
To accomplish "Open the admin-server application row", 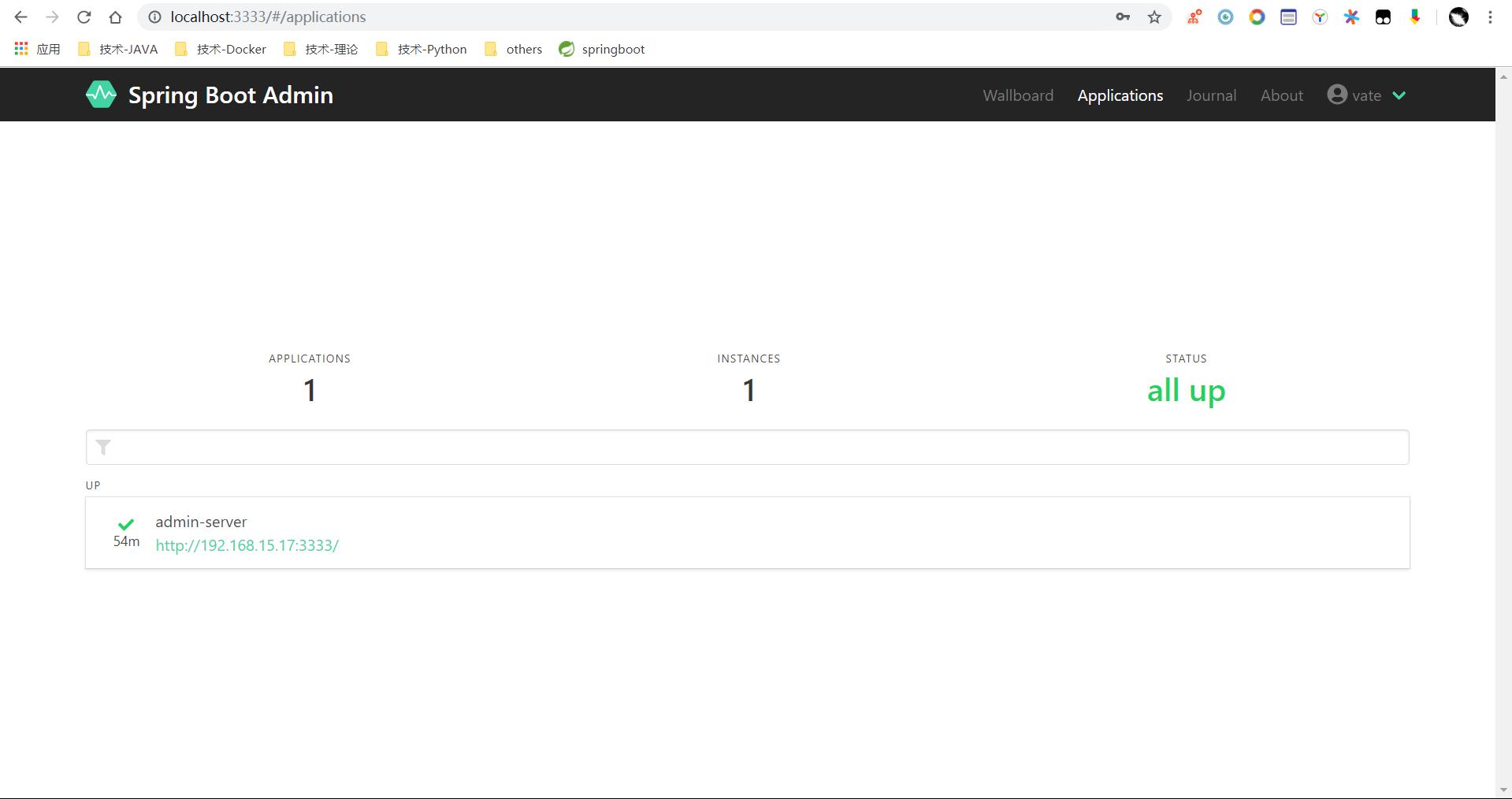I will pyautogui.click(x=748, y=533).
